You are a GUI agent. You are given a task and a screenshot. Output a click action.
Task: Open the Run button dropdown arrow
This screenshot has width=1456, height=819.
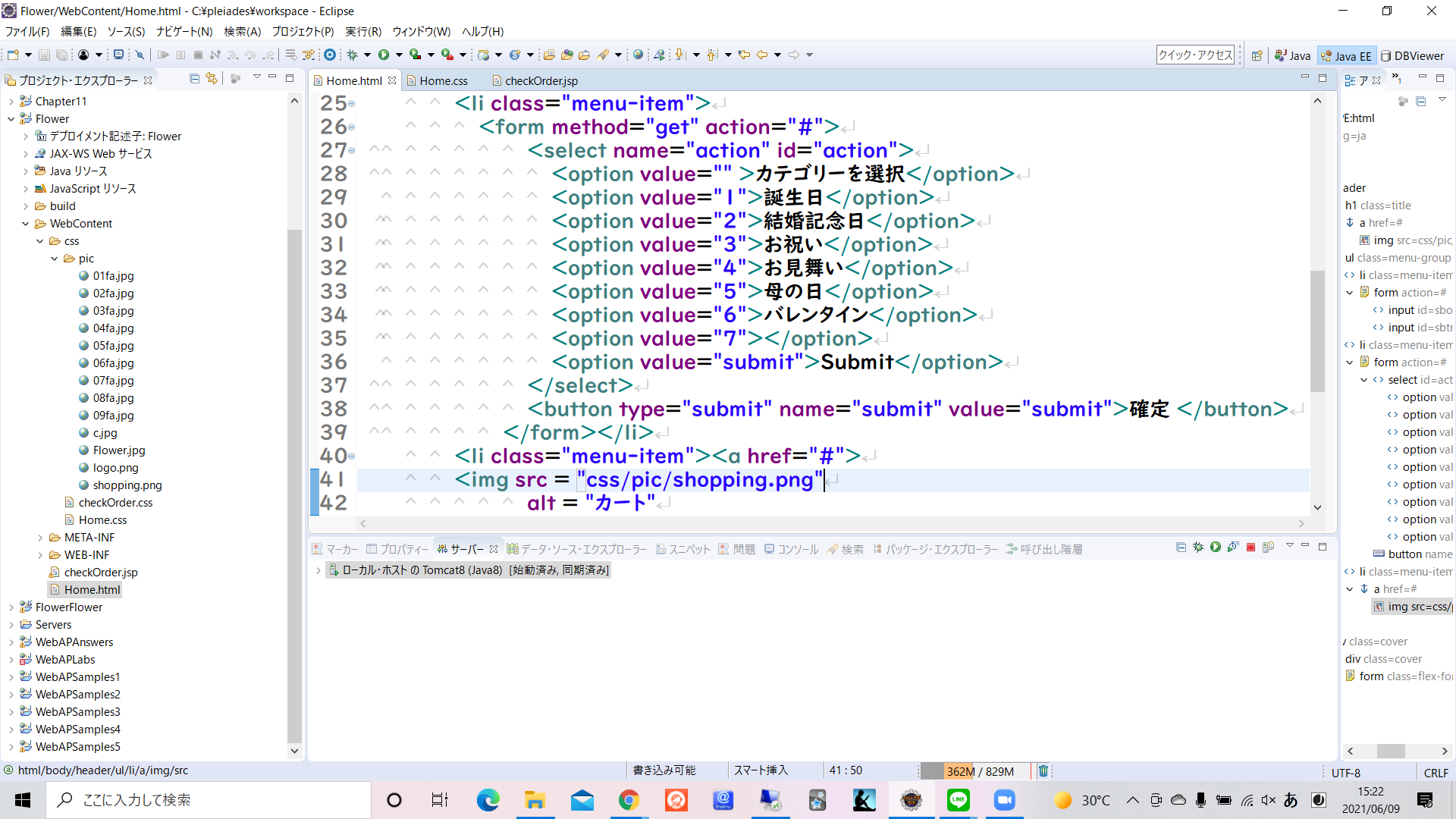pyautogui.click(x=400, y=55)
